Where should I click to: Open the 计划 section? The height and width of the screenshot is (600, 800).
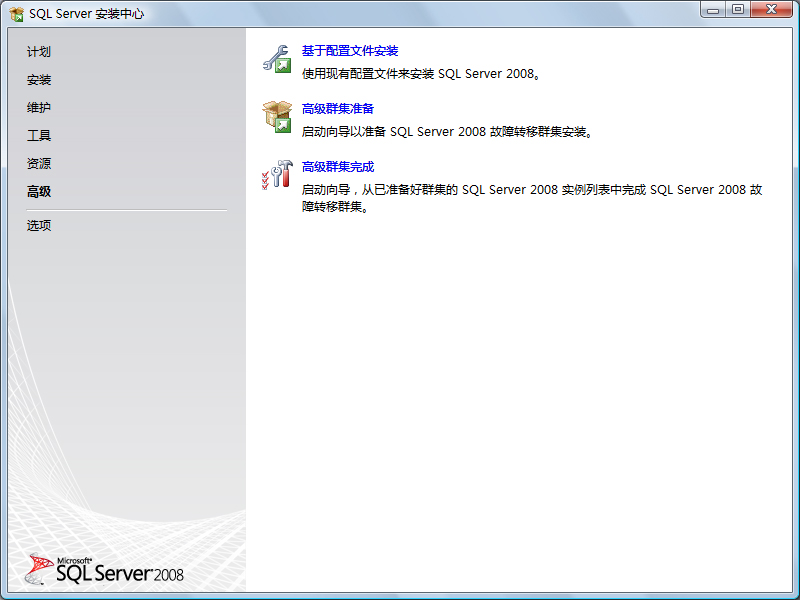tap(39, 52)
